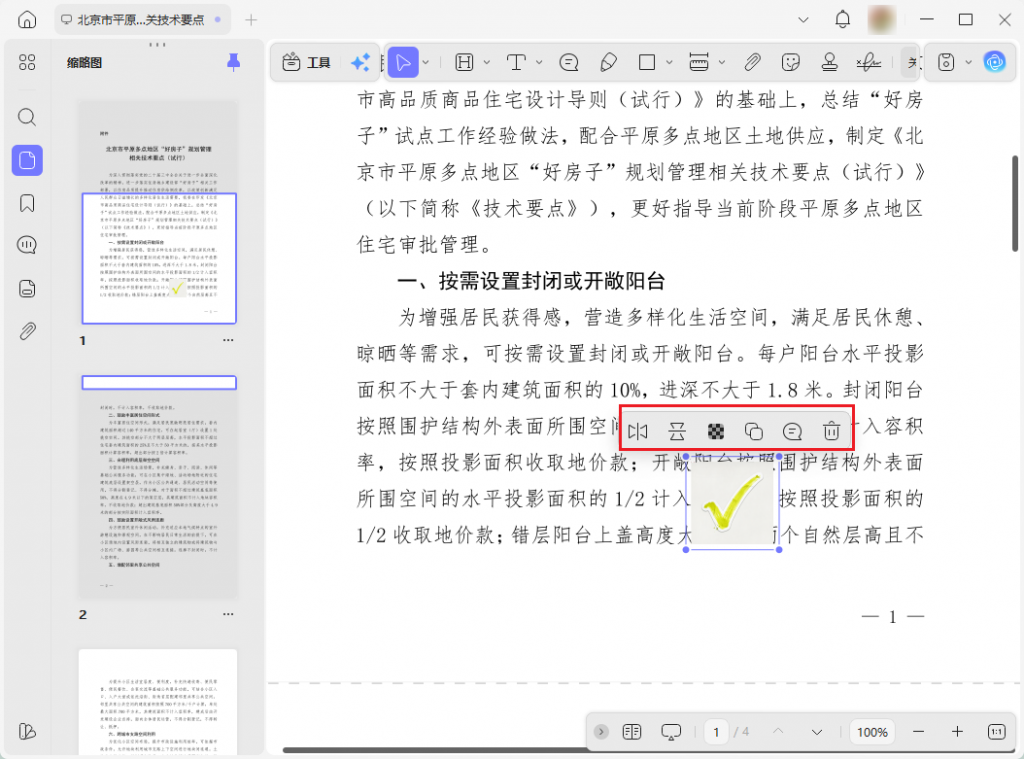This screenshot has height=759, width=1024.
Task: Open the Text tool dropdown options
Action: coord(538,62)
